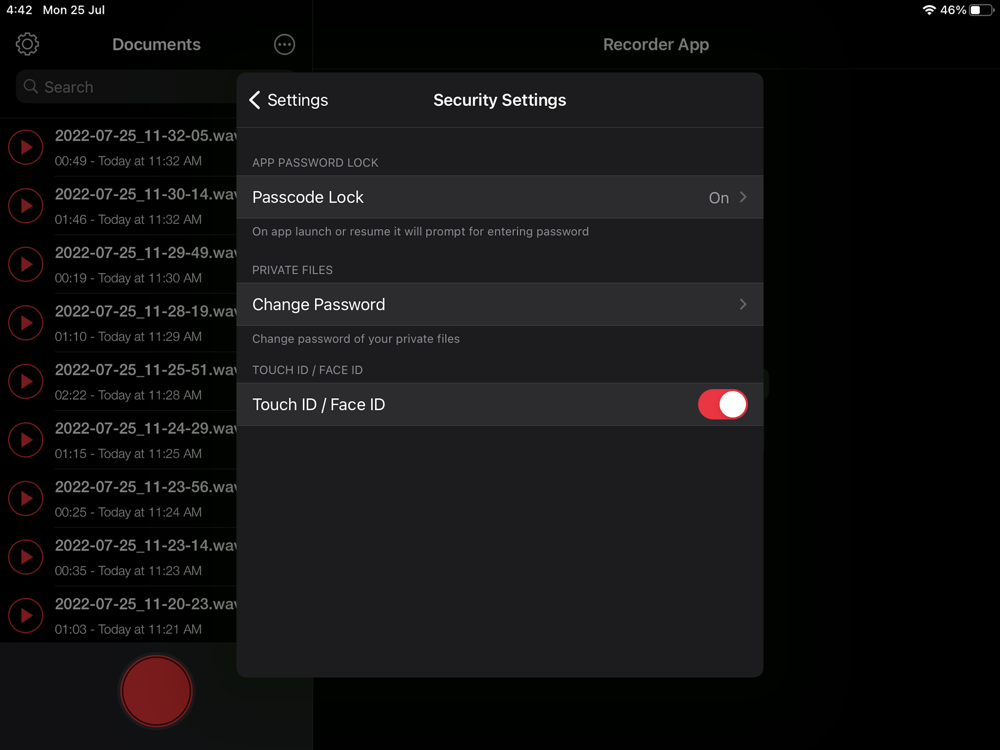Open the settings gear in Documents panel
The width and height of the screenshot is (1000, 750).
(27, 44)
